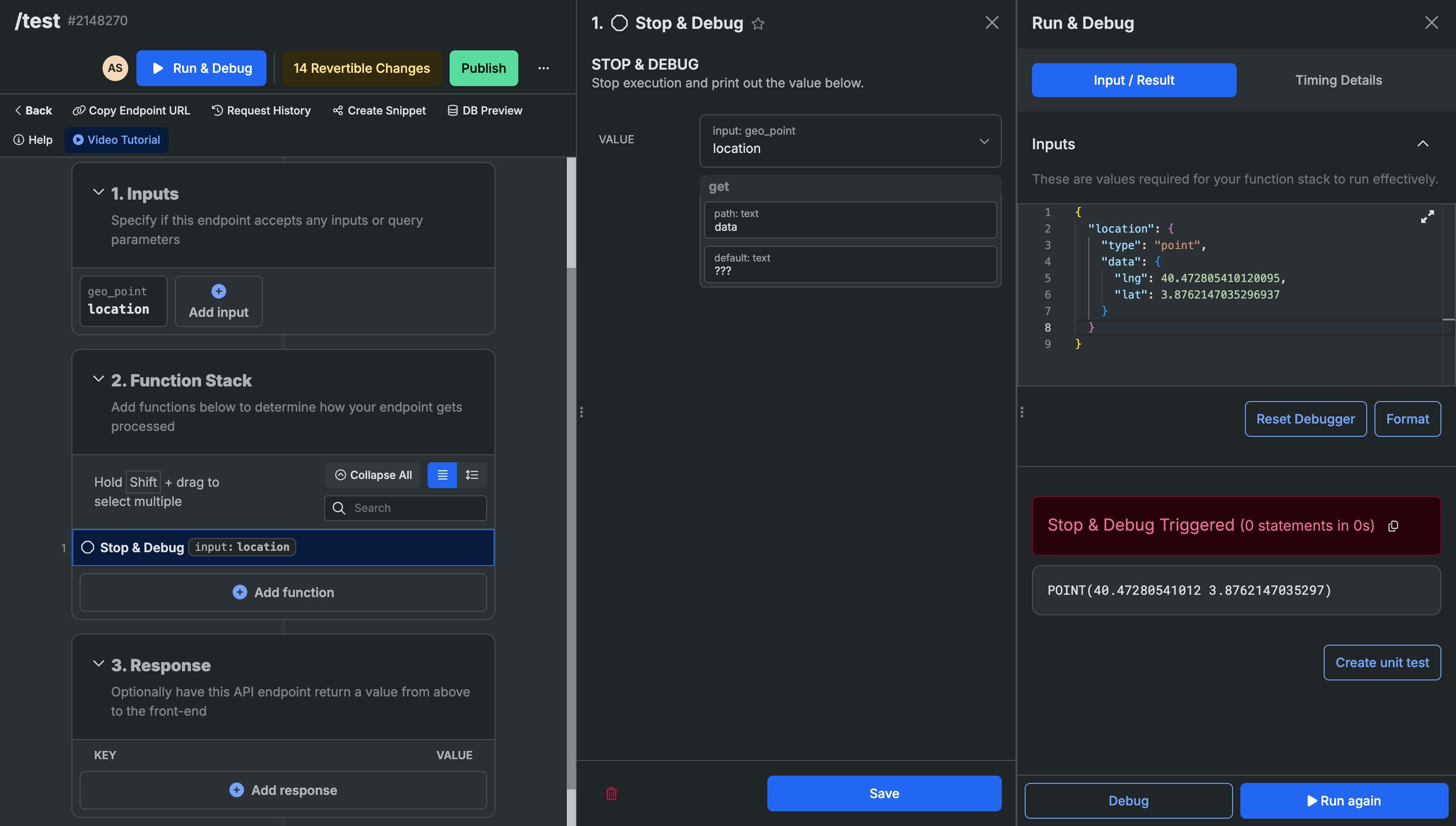Screen dimensions: 1456x826
Task: Click the plus icon on Add input
Action: 218,291
